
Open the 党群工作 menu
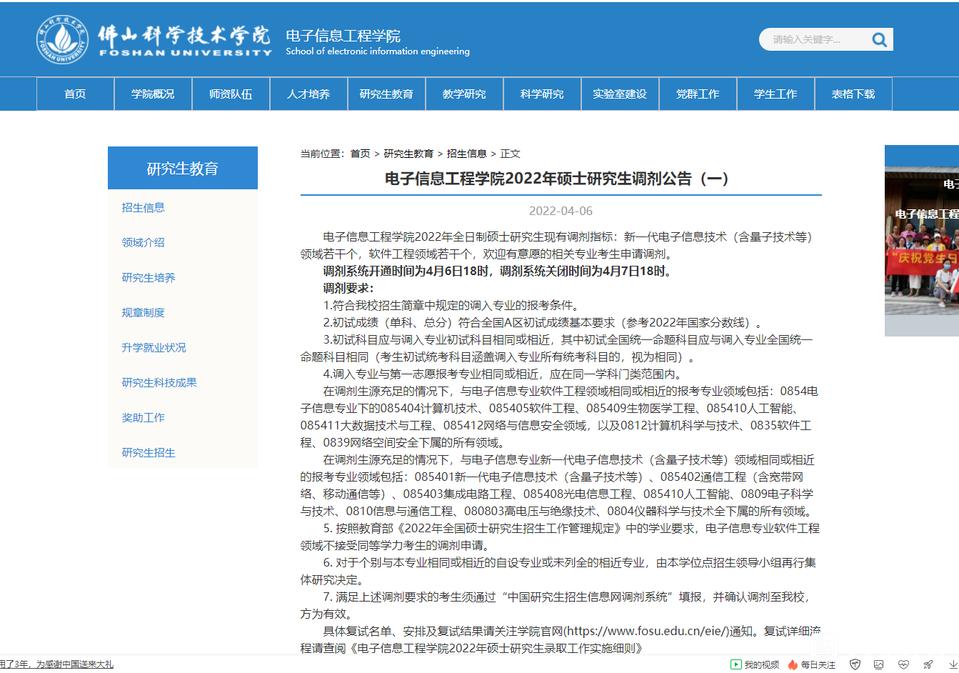pyautogui.click(x=697, y=93)
